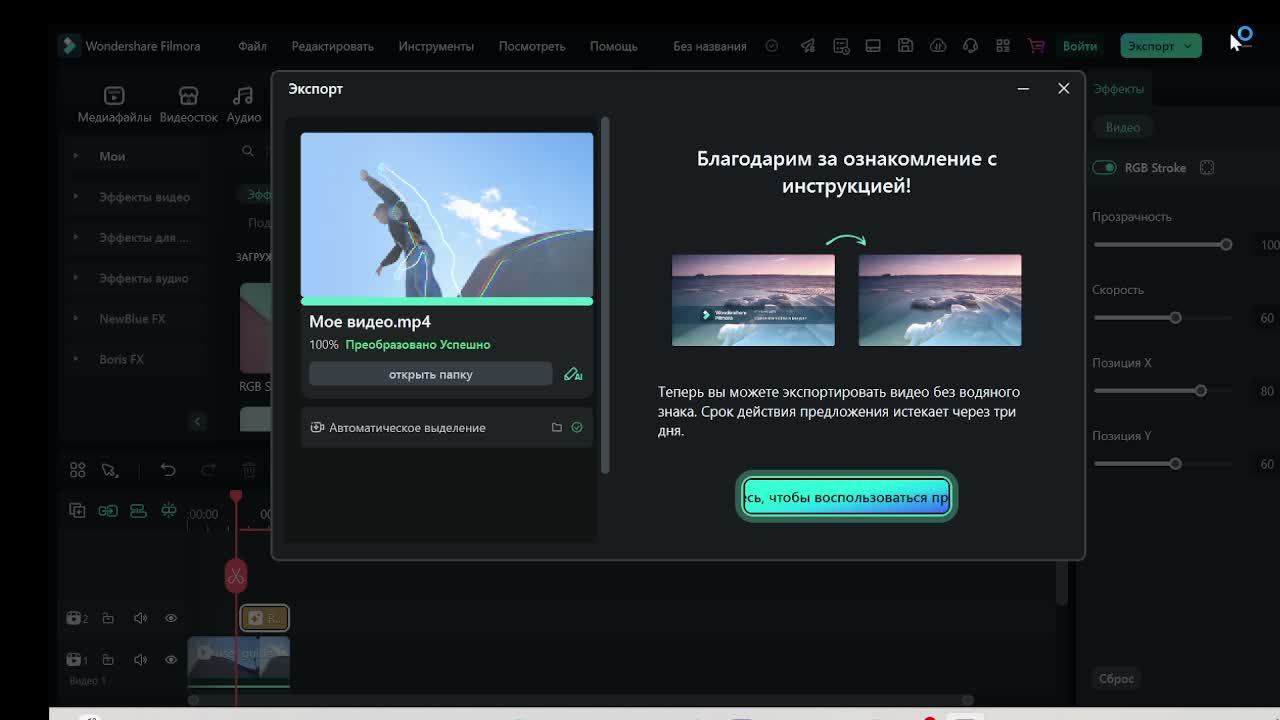The image size is (1280, 720).
Task: Open the Помощь menu
Action: tap(613, 46)
